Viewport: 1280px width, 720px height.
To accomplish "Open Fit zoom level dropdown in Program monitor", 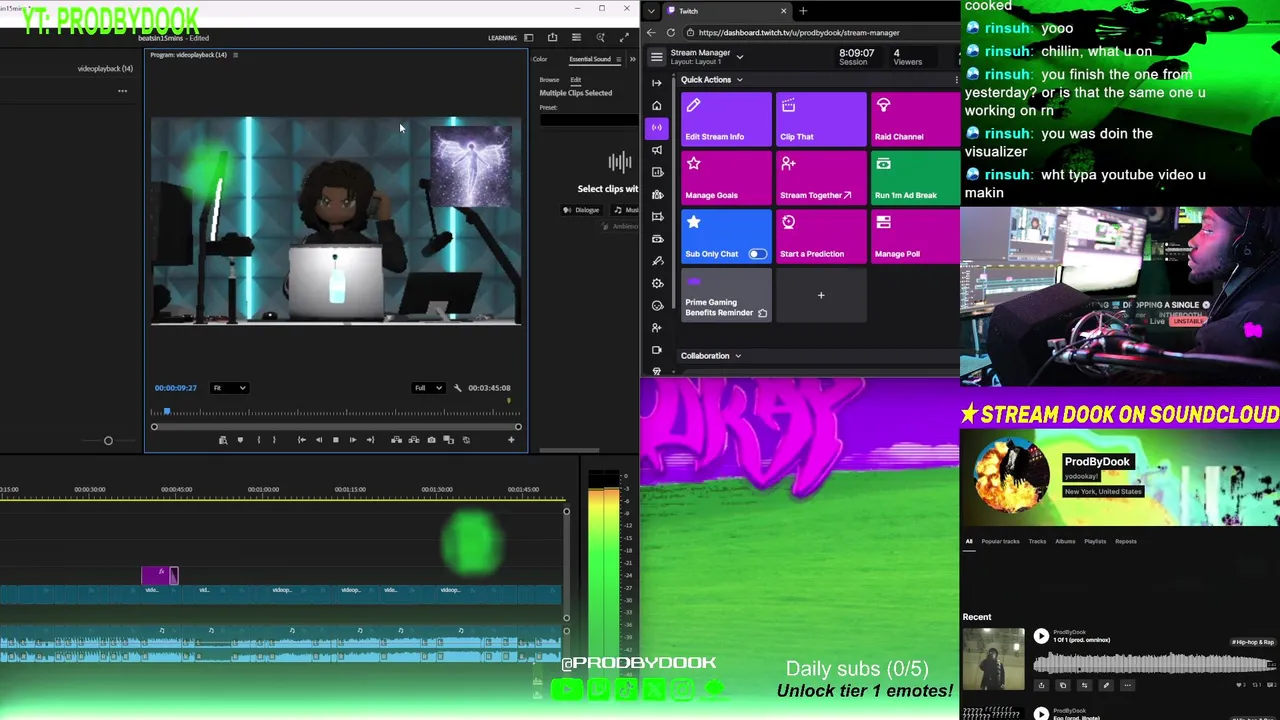I will (229, 388).
